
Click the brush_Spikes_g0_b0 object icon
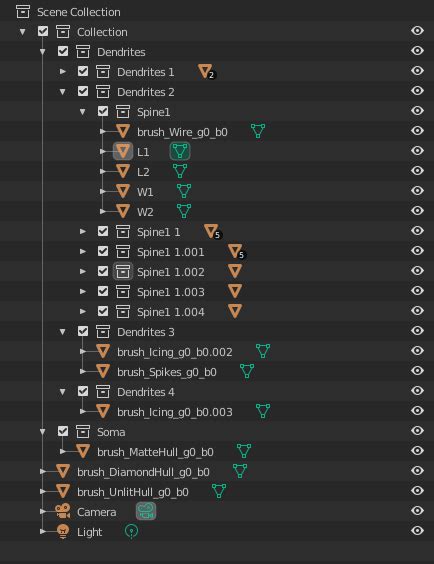[103, 371]
